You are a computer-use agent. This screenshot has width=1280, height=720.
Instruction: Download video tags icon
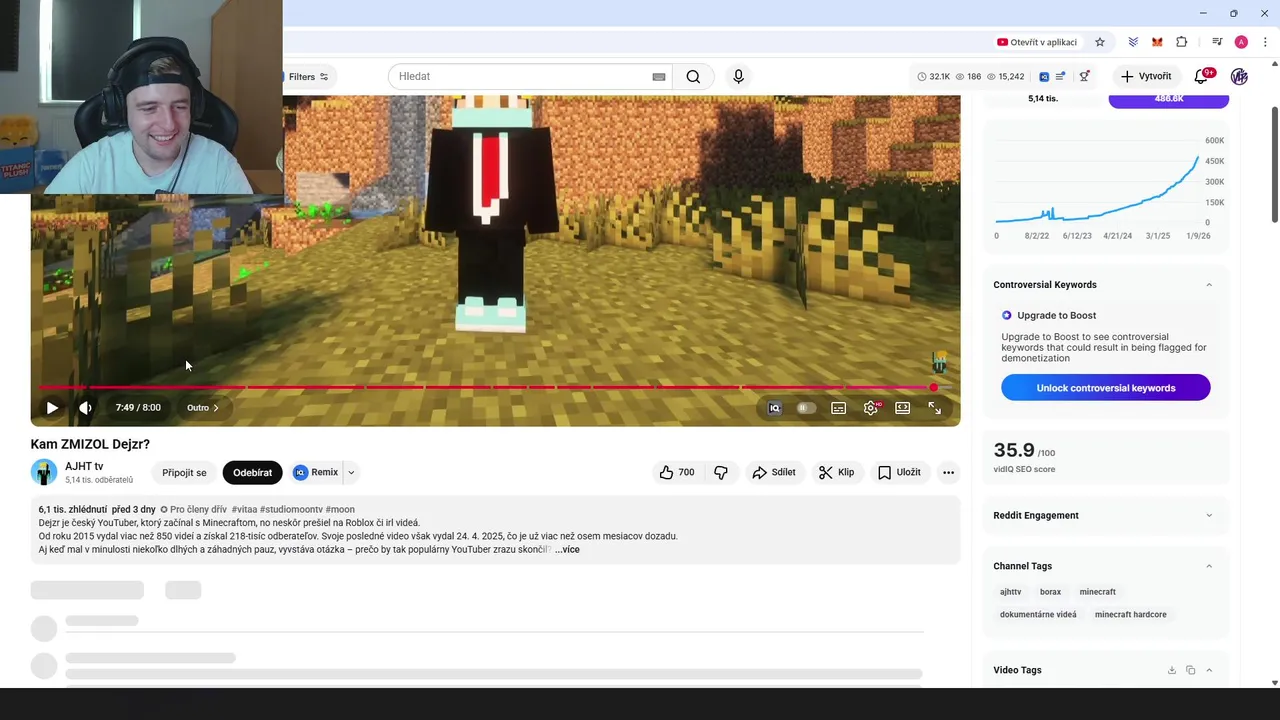(1172, 670)
